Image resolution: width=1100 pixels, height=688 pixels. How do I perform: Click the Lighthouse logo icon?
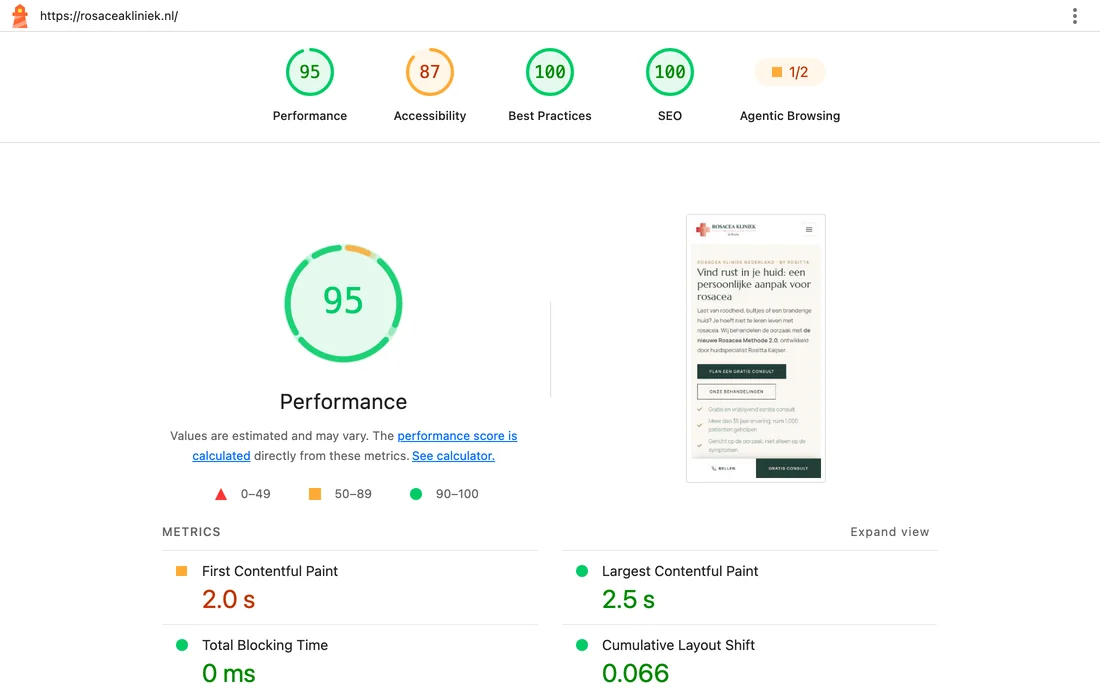tap(20, 15)
